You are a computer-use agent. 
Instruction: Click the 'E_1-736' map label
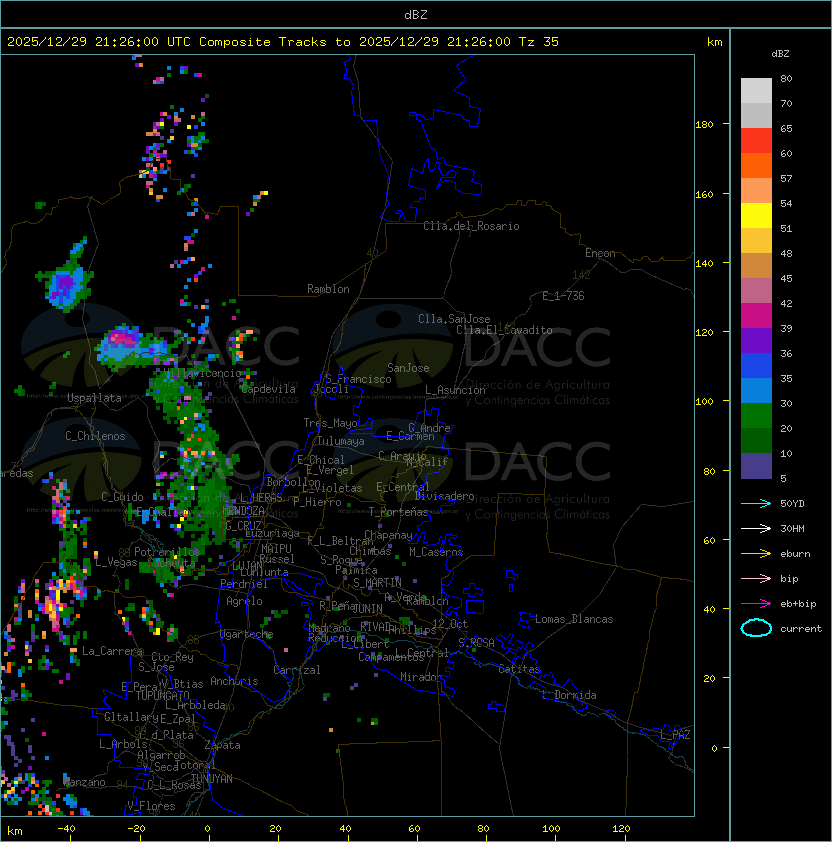(x=563, y=296)
